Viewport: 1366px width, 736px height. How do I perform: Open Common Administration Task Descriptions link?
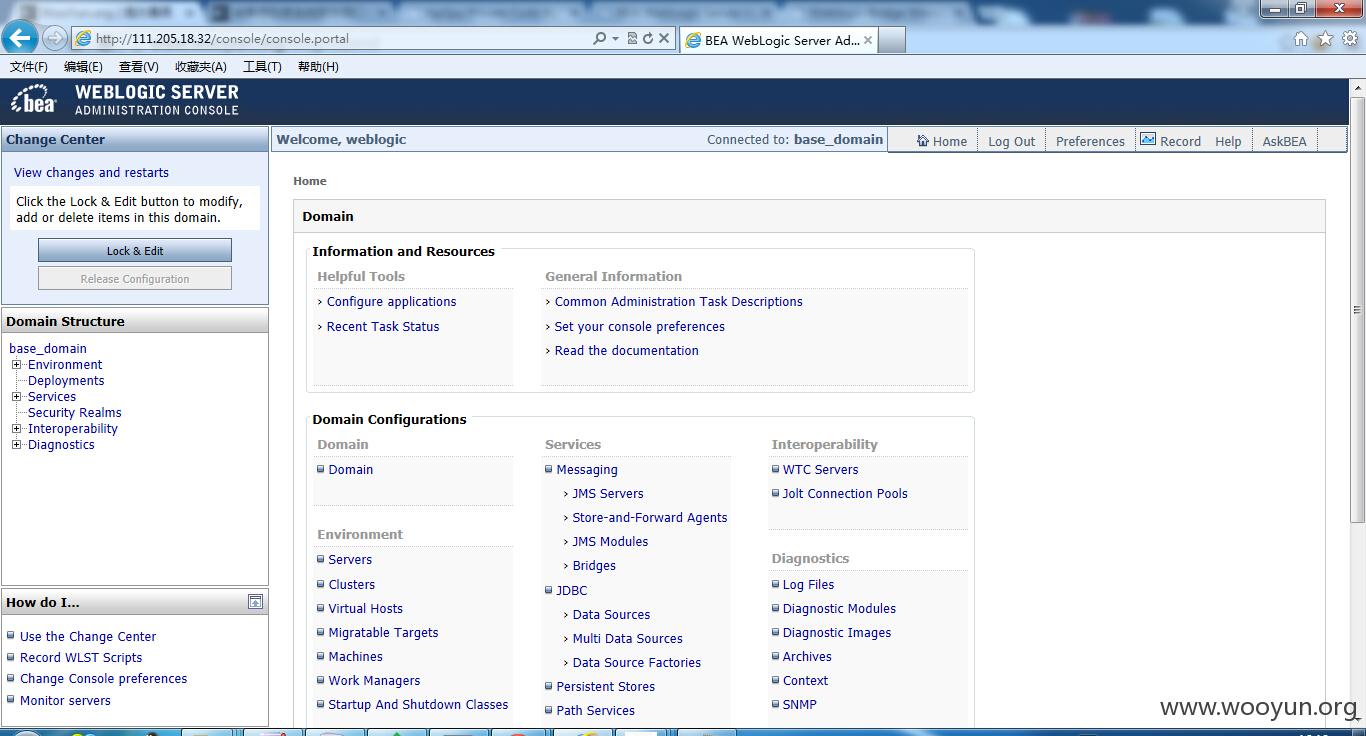click(x=678, y=302)
